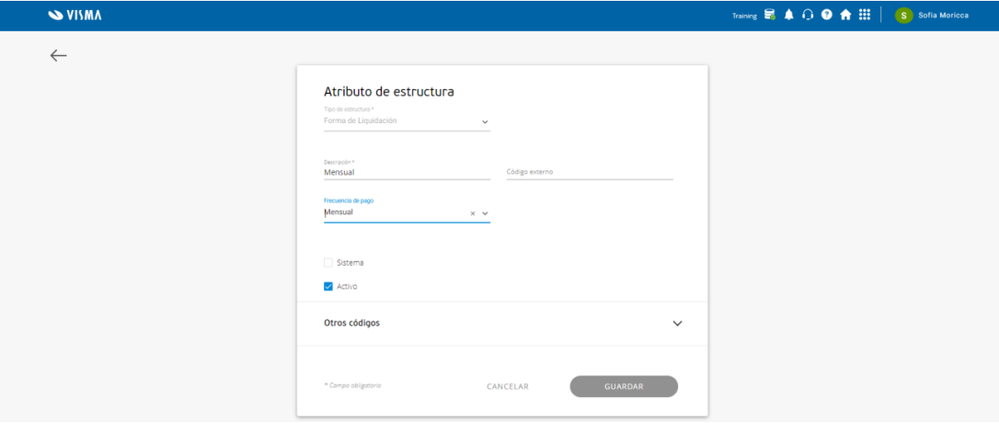Open notifications bell

(789, 15)
